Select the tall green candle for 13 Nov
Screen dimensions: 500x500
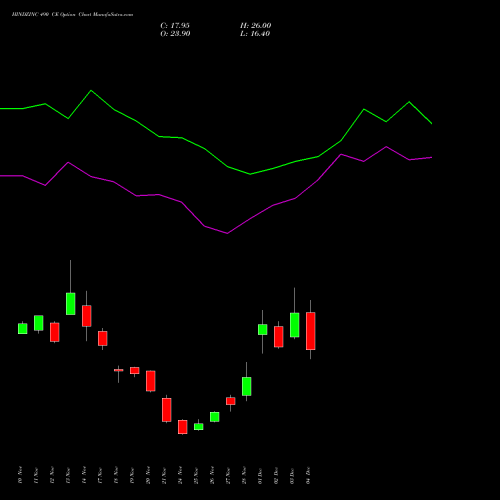pyautogui.click(x=71, y=304)
